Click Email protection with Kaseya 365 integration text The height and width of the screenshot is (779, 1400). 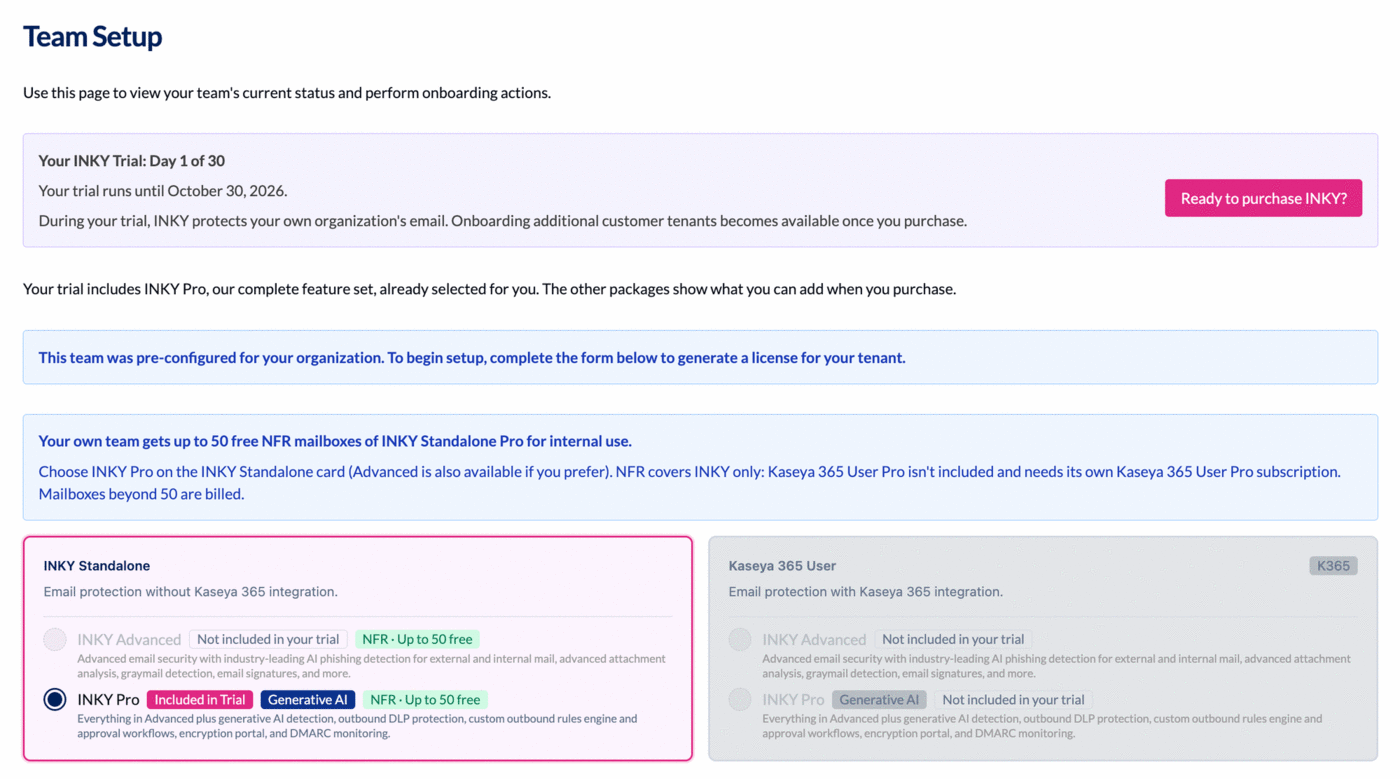tap(865, 592)
